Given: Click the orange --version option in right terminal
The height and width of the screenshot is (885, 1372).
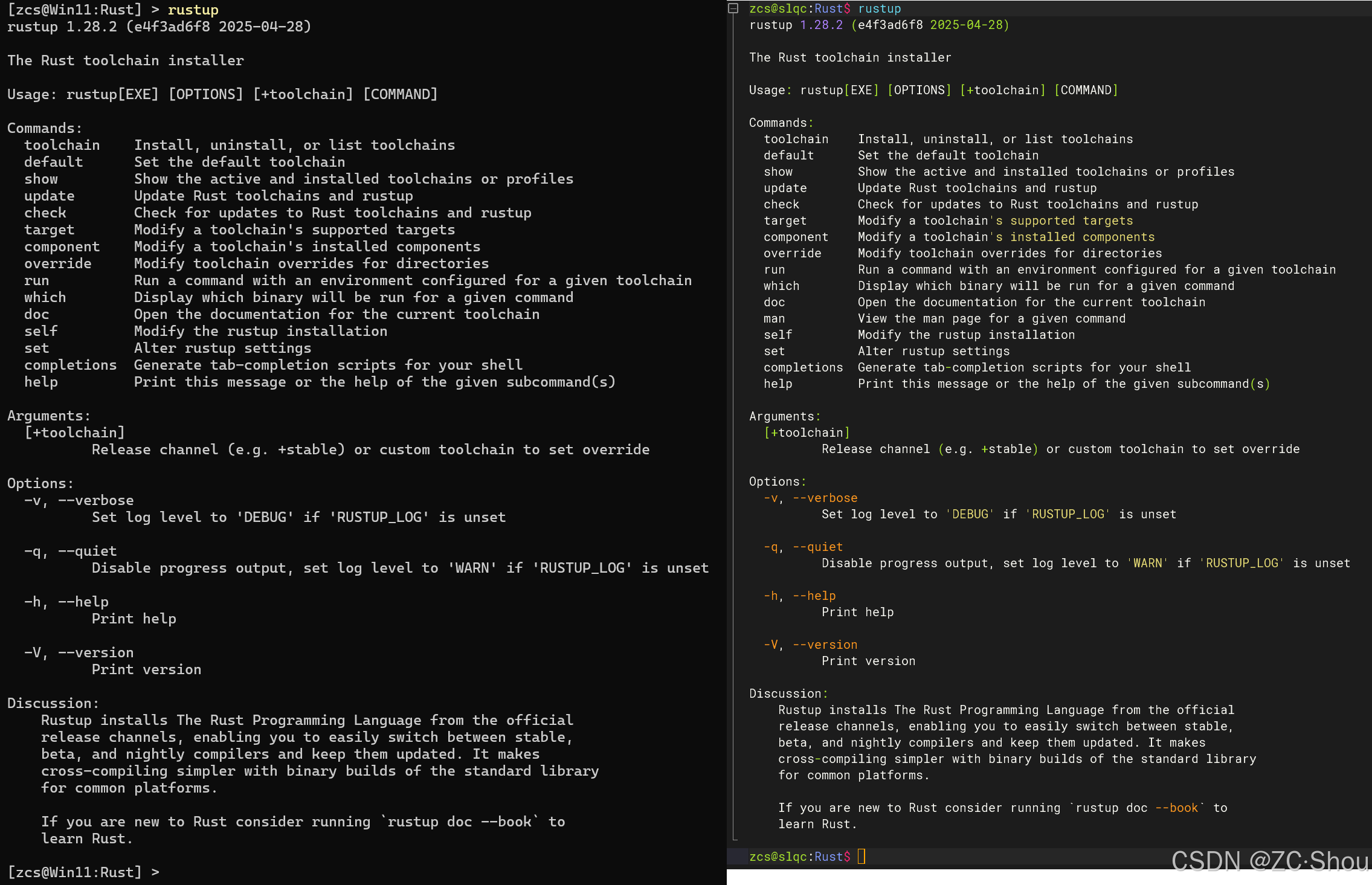Looking at the screenshot, I should tap(825, 645).
